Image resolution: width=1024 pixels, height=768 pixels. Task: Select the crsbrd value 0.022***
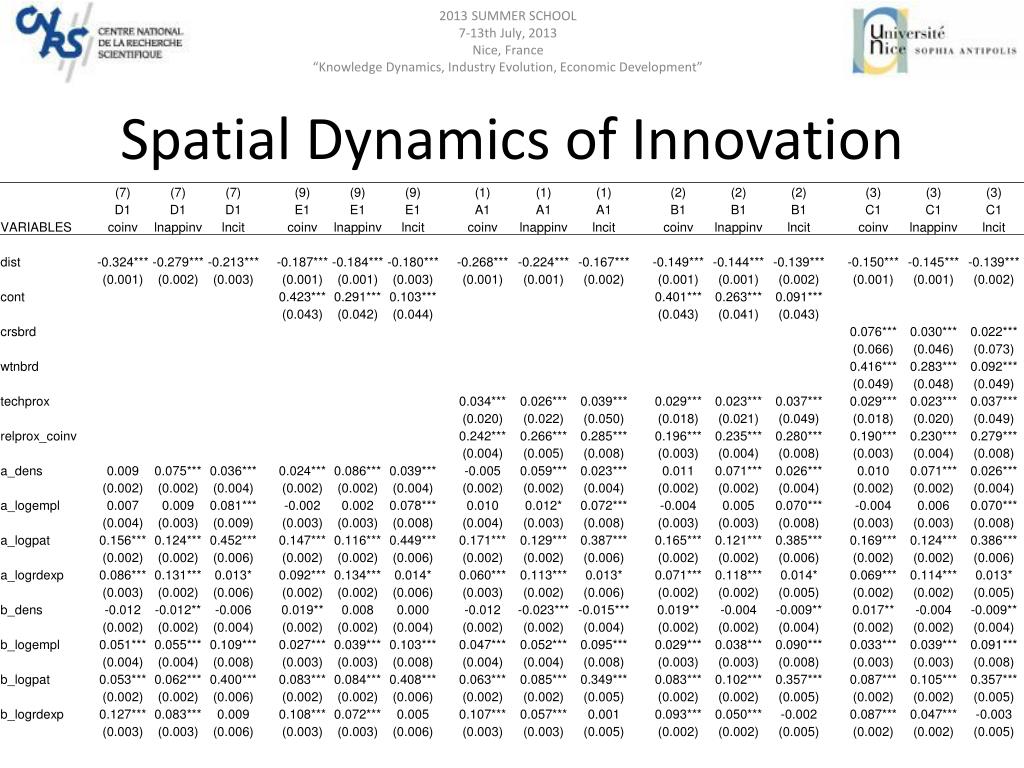993,331
